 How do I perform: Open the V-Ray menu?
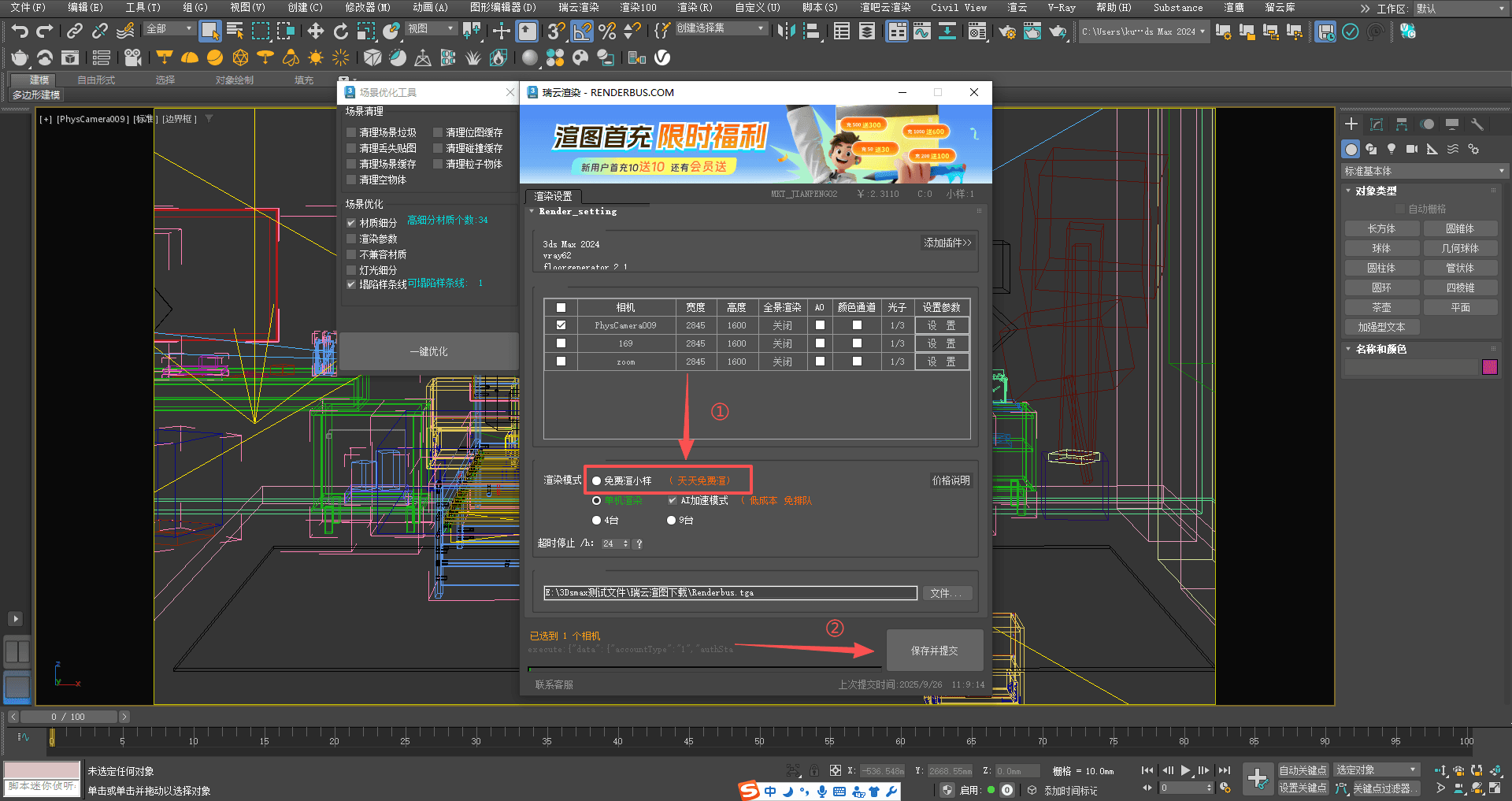[x=1061, y=8]
